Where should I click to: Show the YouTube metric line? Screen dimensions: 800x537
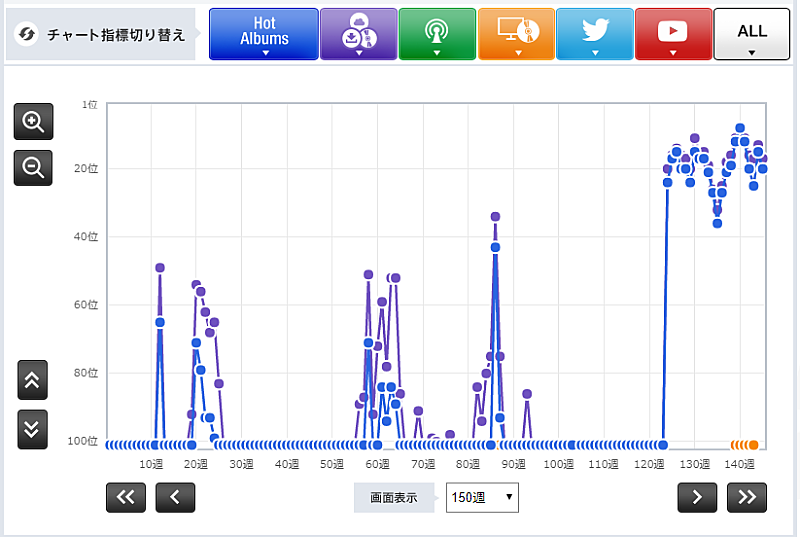(673, 34)
